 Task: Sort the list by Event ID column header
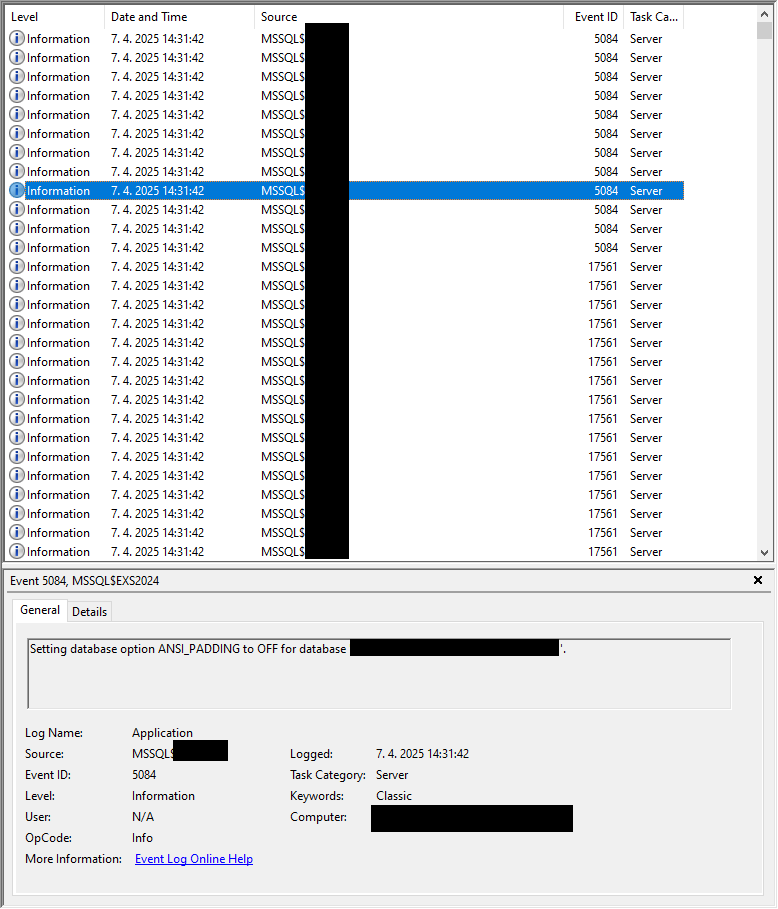(594, 17)
